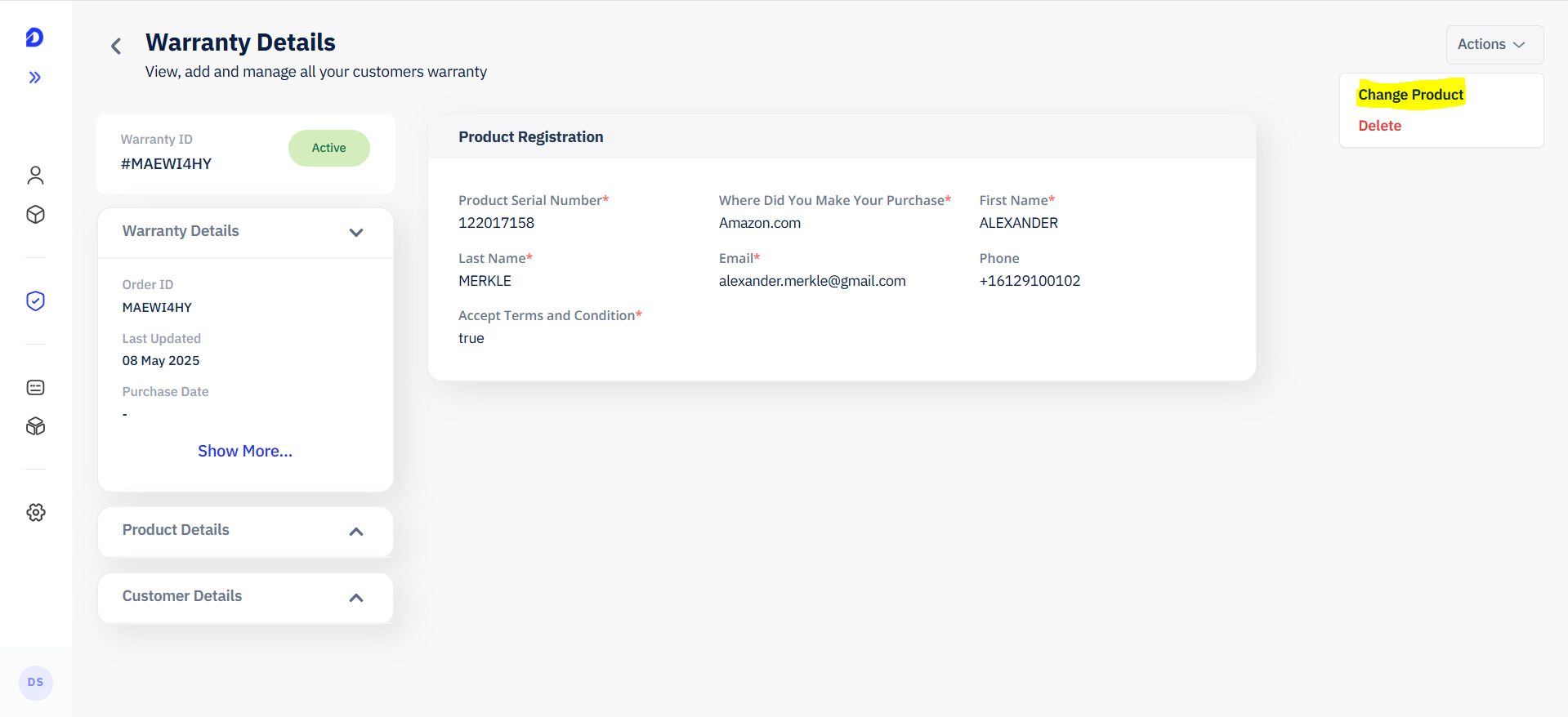Open the DS user avatar

(35, 683)
